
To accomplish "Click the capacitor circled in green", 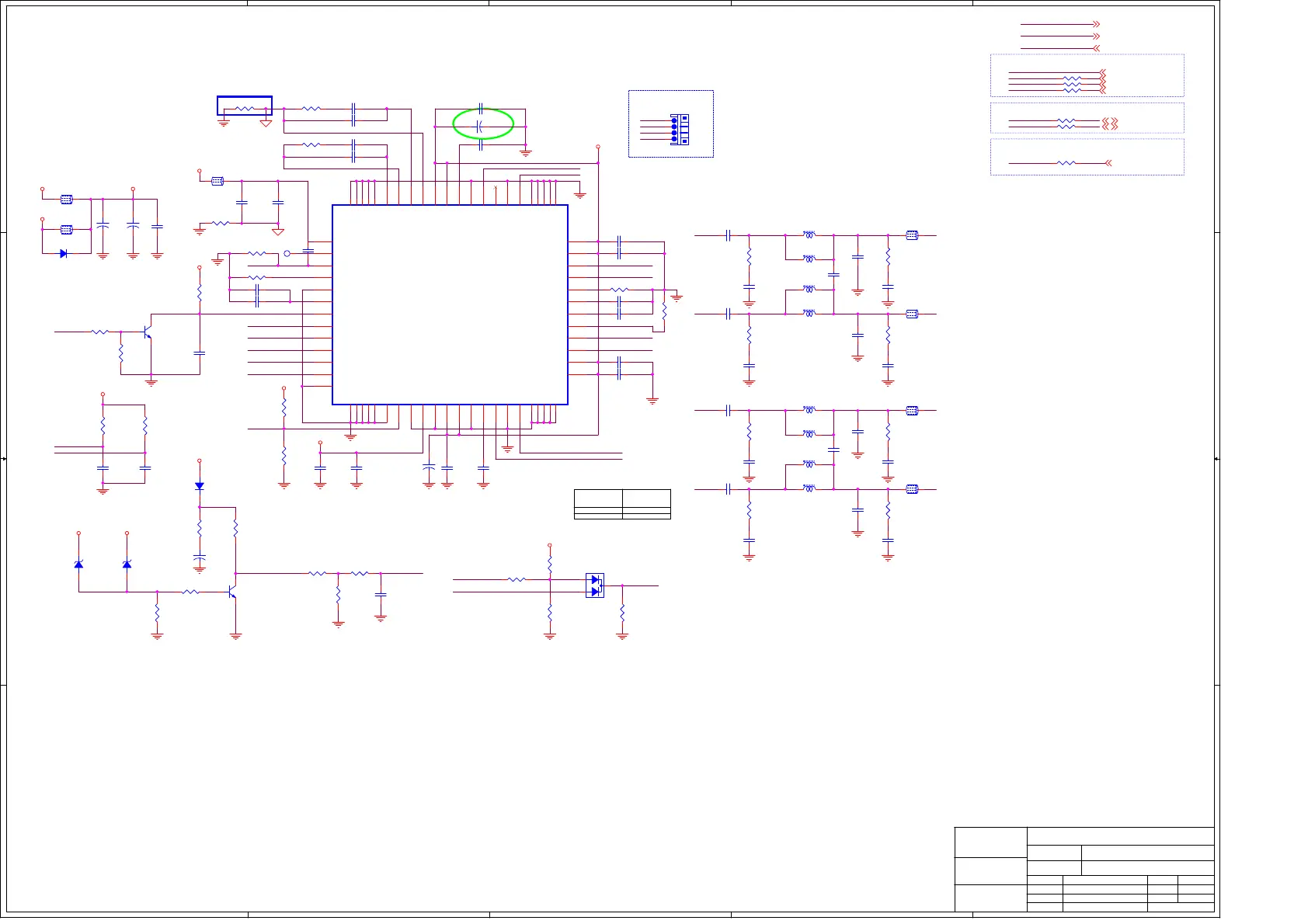I will pyautogui.click(x=482, y=126).
